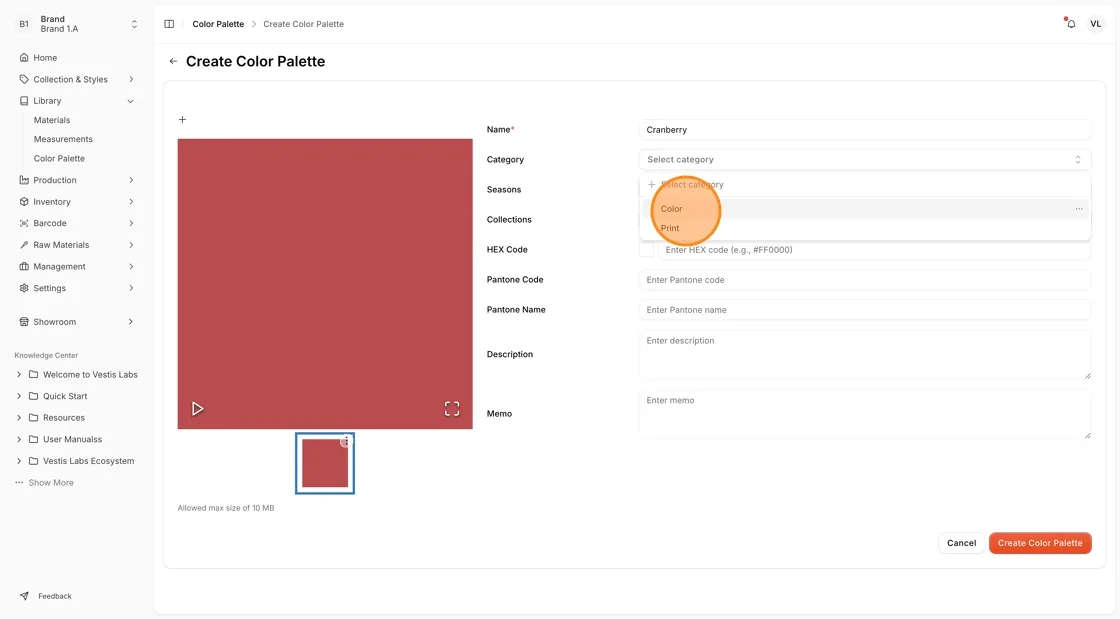
Task: Click the Barcode scanner icon
Action: [24, 223]
